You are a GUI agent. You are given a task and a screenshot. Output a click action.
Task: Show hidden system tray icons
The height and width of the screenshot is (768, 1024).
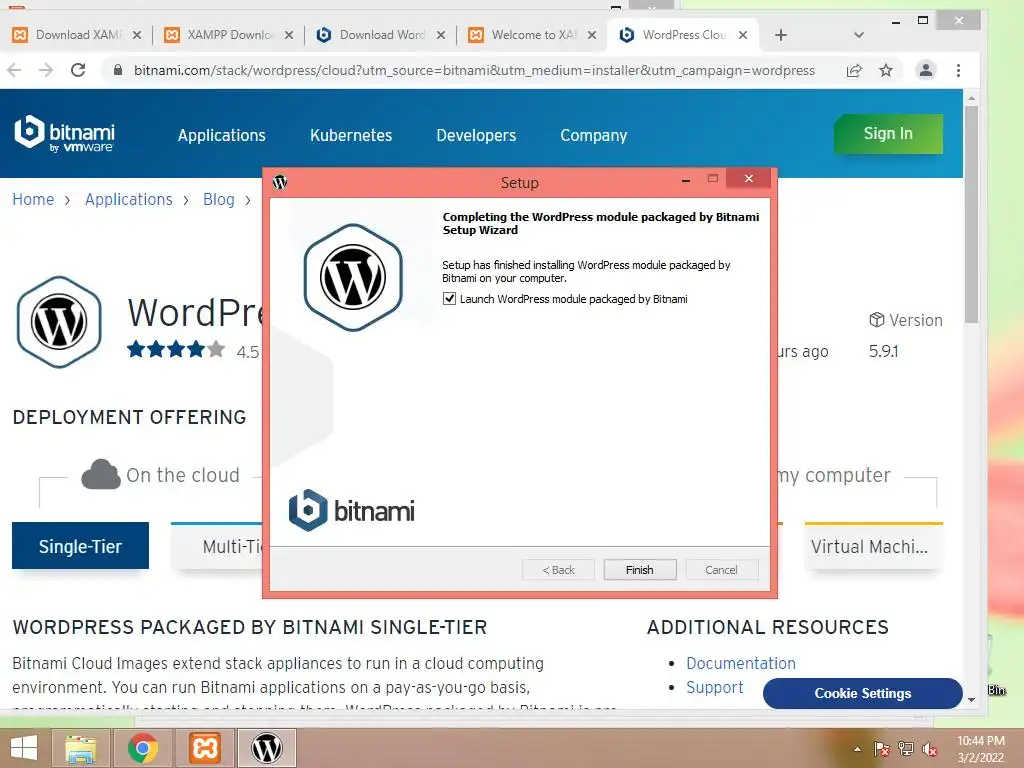[857, 749]
